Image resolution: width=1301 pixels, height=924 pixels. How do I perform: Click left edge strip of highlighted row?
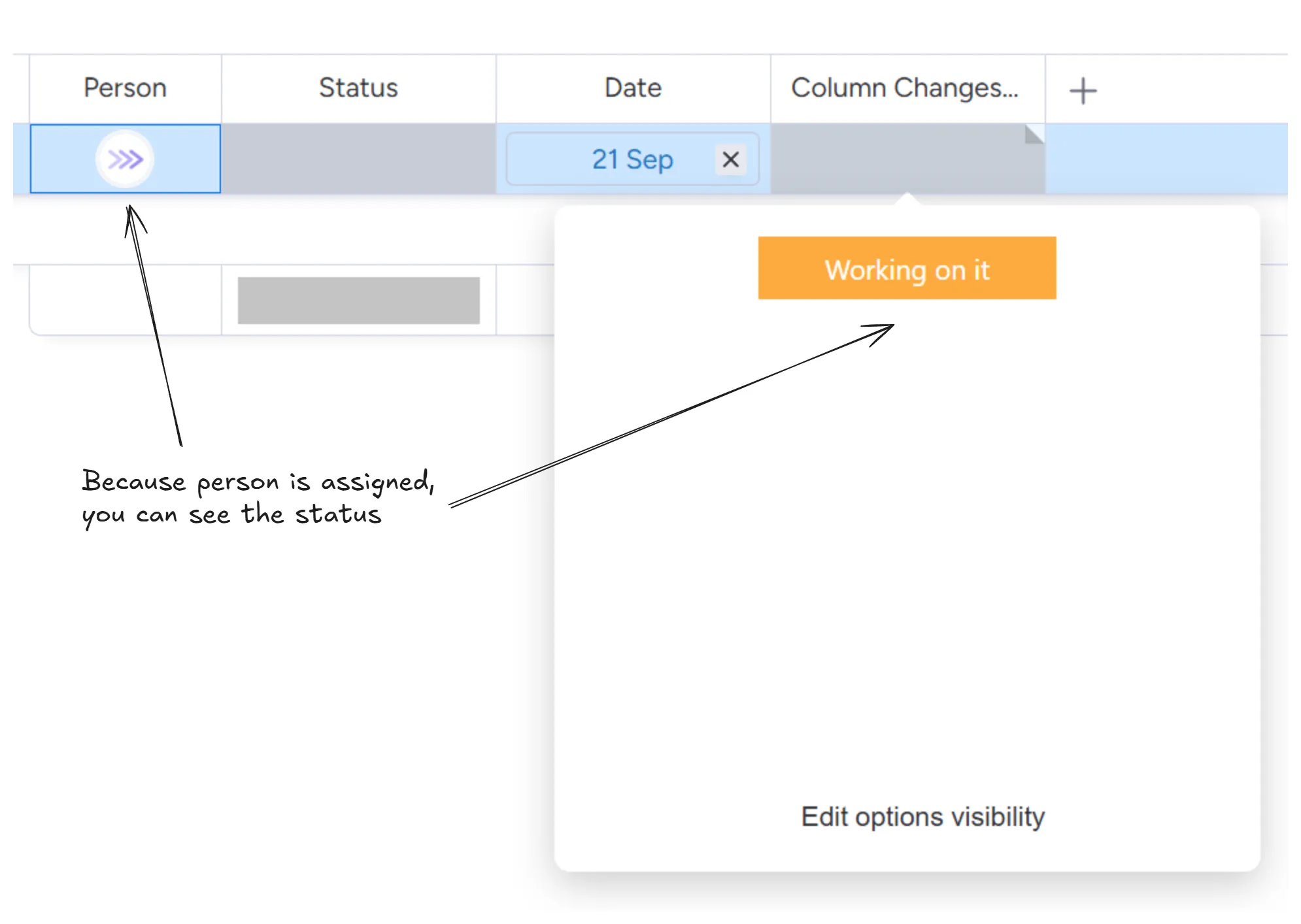[21, 159]
